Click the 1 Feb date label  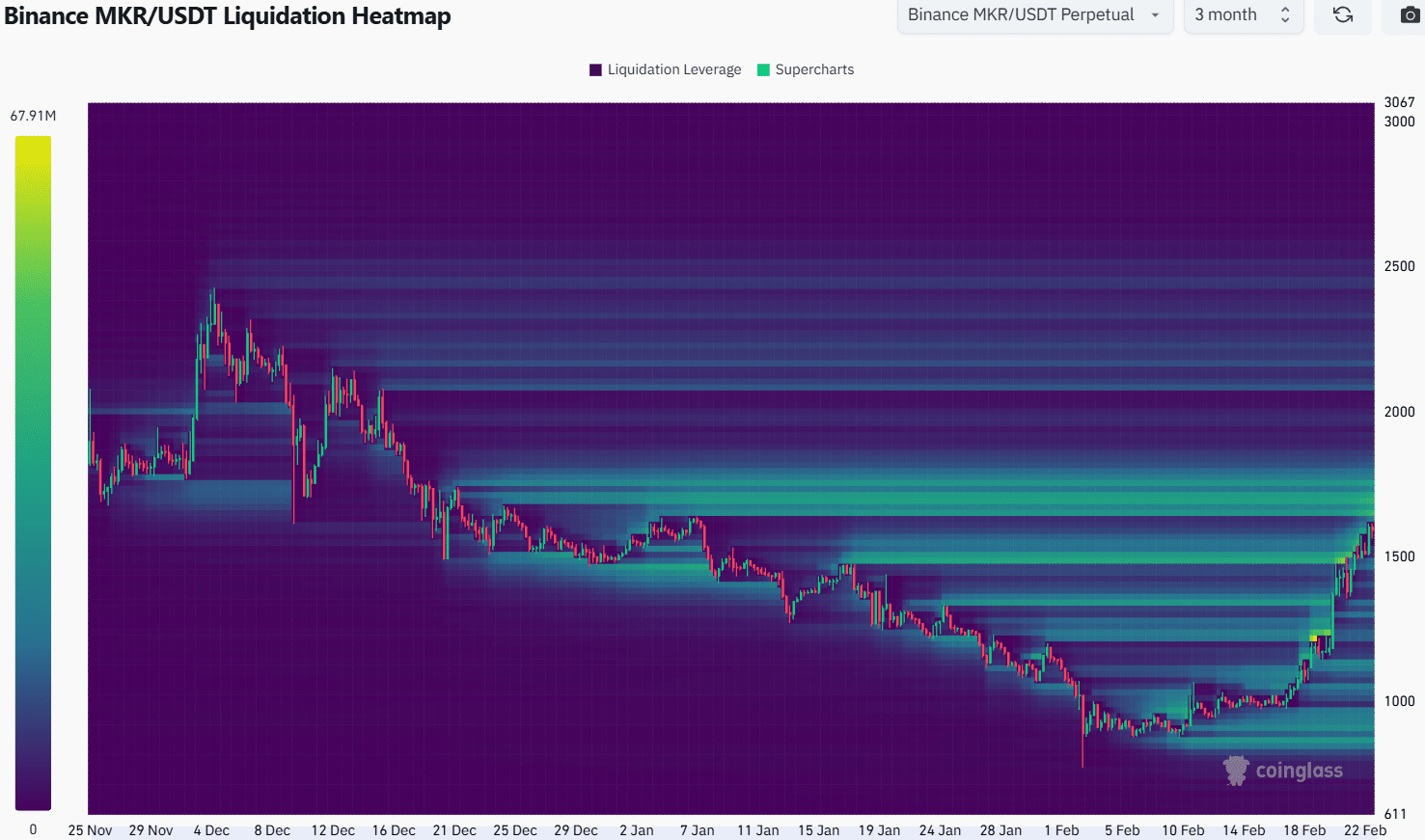coord(1061,830)
